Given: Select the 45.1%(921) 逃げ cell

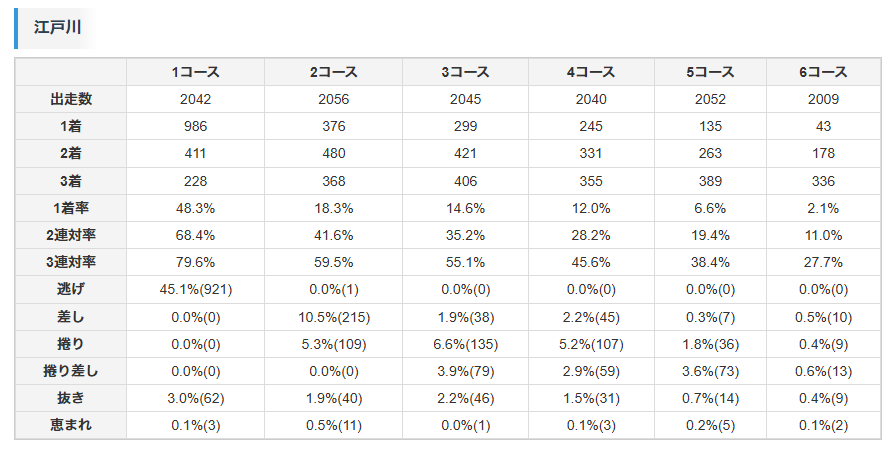Looking at the screenshot, I should (x=195, y=289).
